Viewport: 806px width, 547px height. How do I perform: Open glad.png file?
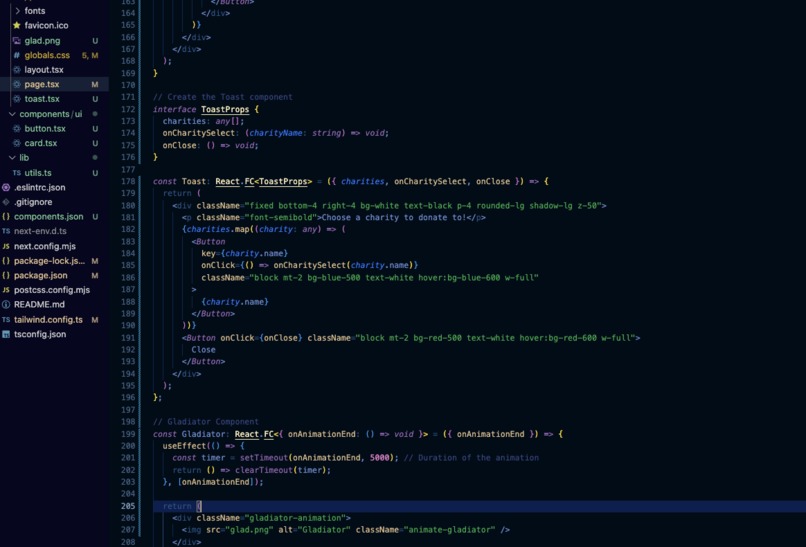(x=42, y=41)
